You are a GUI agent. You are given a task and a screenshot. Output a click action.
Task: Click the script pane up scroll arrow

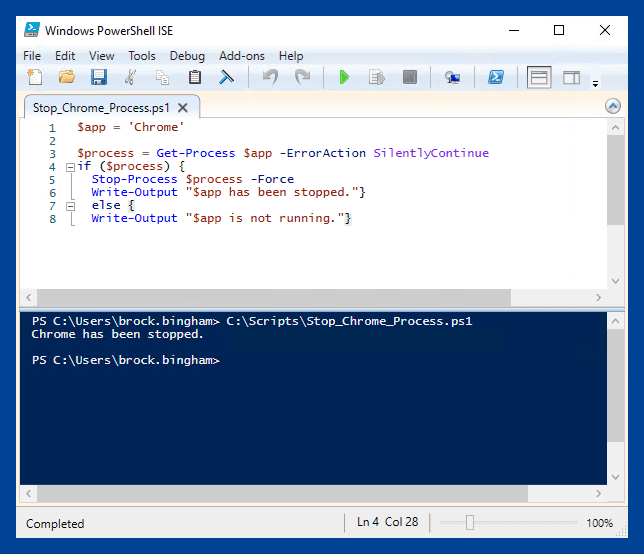[615, 128]
